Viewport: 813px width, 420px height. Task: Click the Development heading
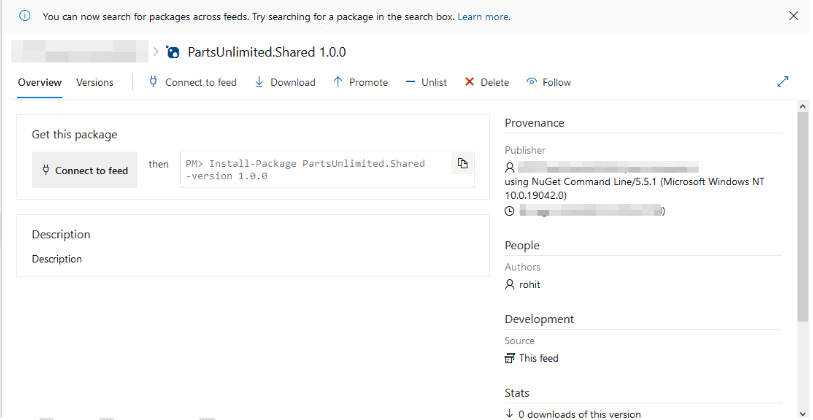[x=539, y=319]
